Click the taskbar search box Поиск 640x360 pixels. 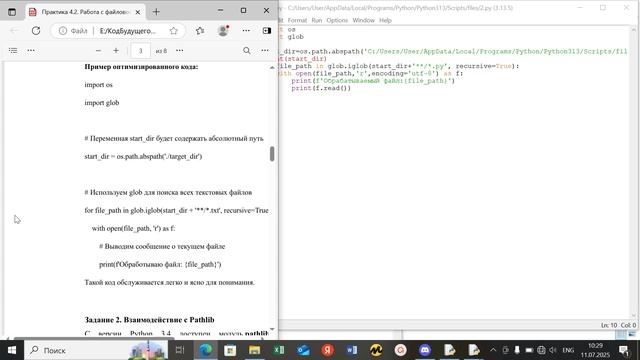point(96,350)
